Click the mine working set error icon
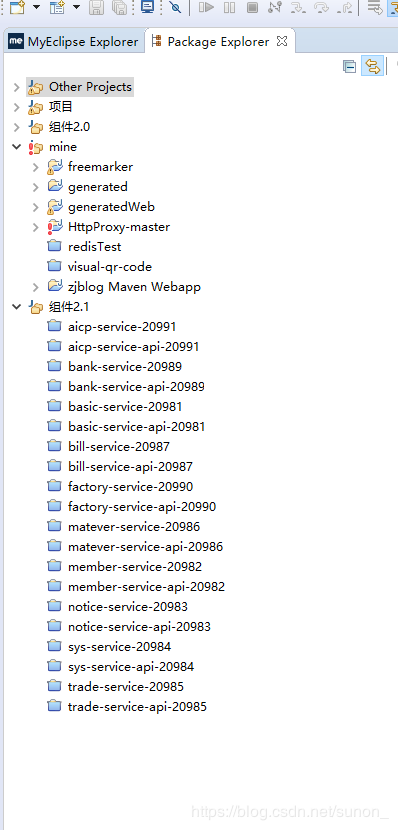398x830 pixels. click(35, 147)
